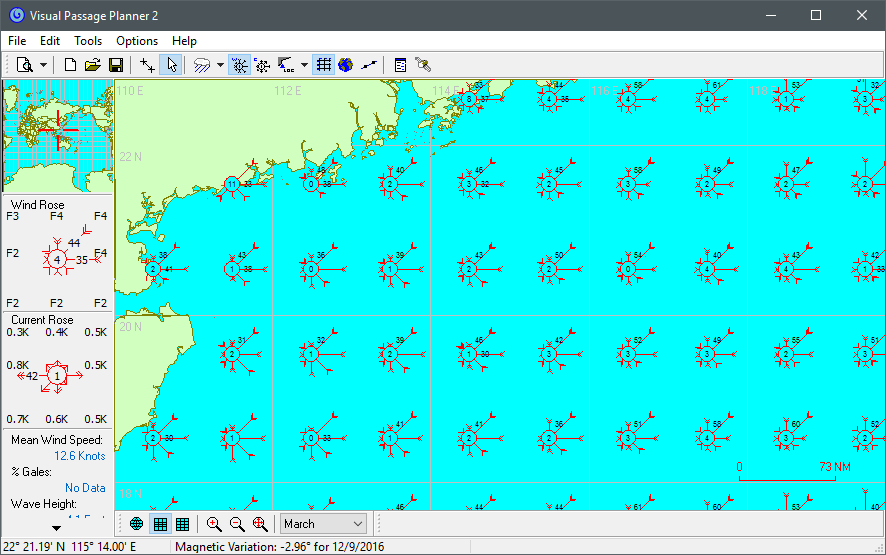886x555 pixels.
Task: Expand the print preview dropdown arrow
Action: 44,65
